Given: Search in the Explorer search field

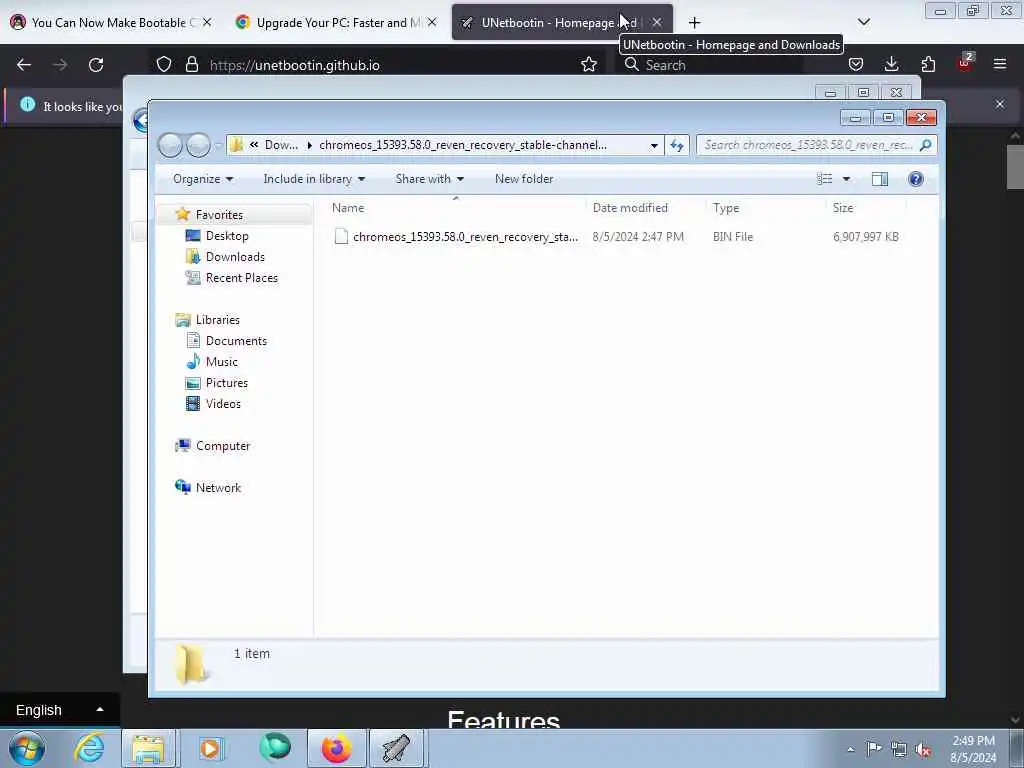Looking at the screenshot, I should [x=816, y=145].
